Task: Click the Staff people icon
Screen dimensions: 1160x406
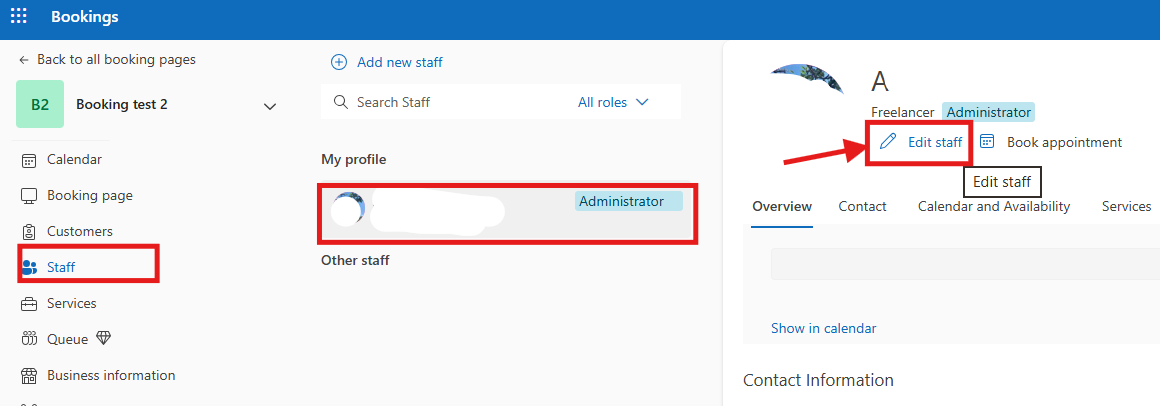Action: coord(30,268)
